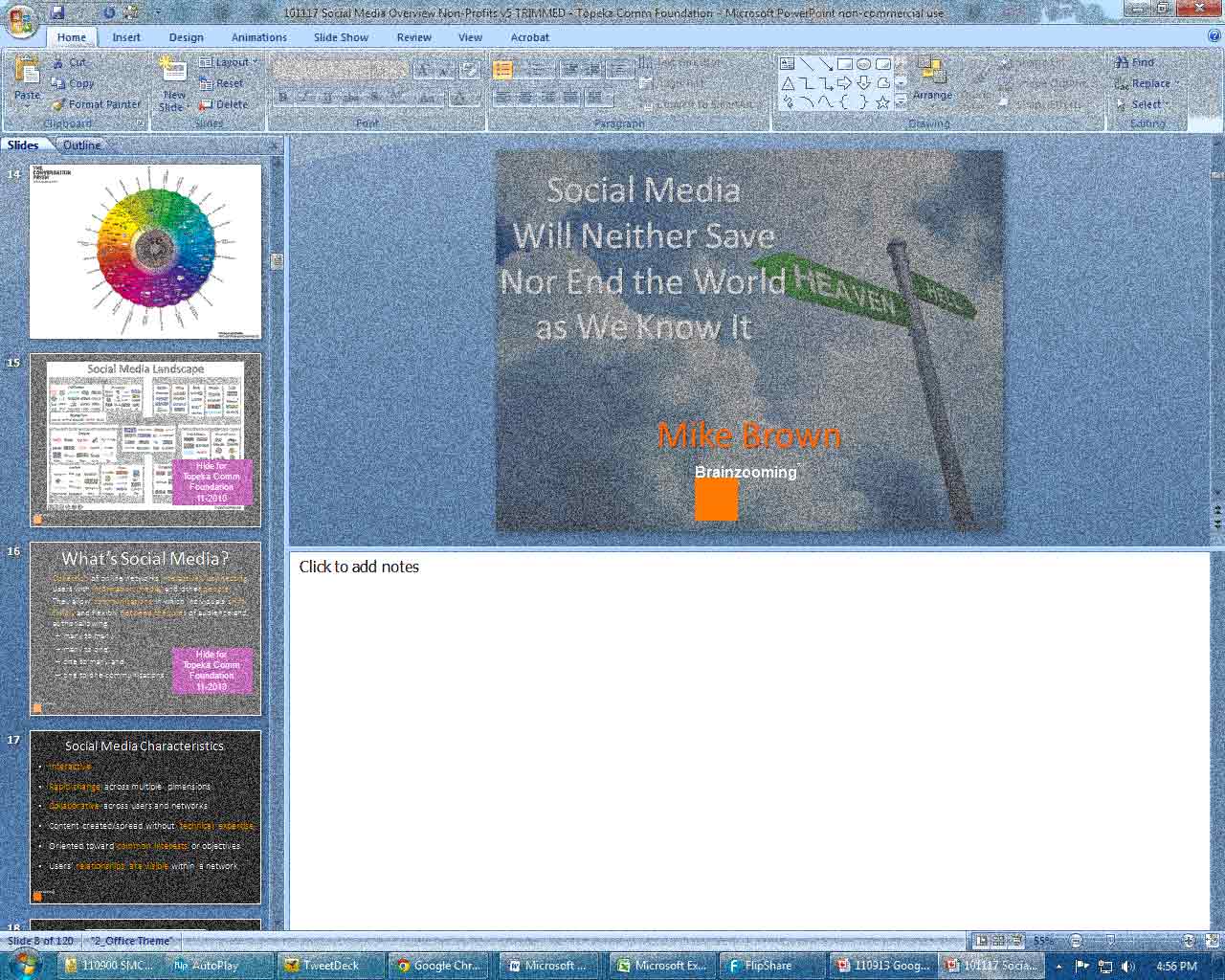Open the Clipboard dialog launcher

coord(140,123)
